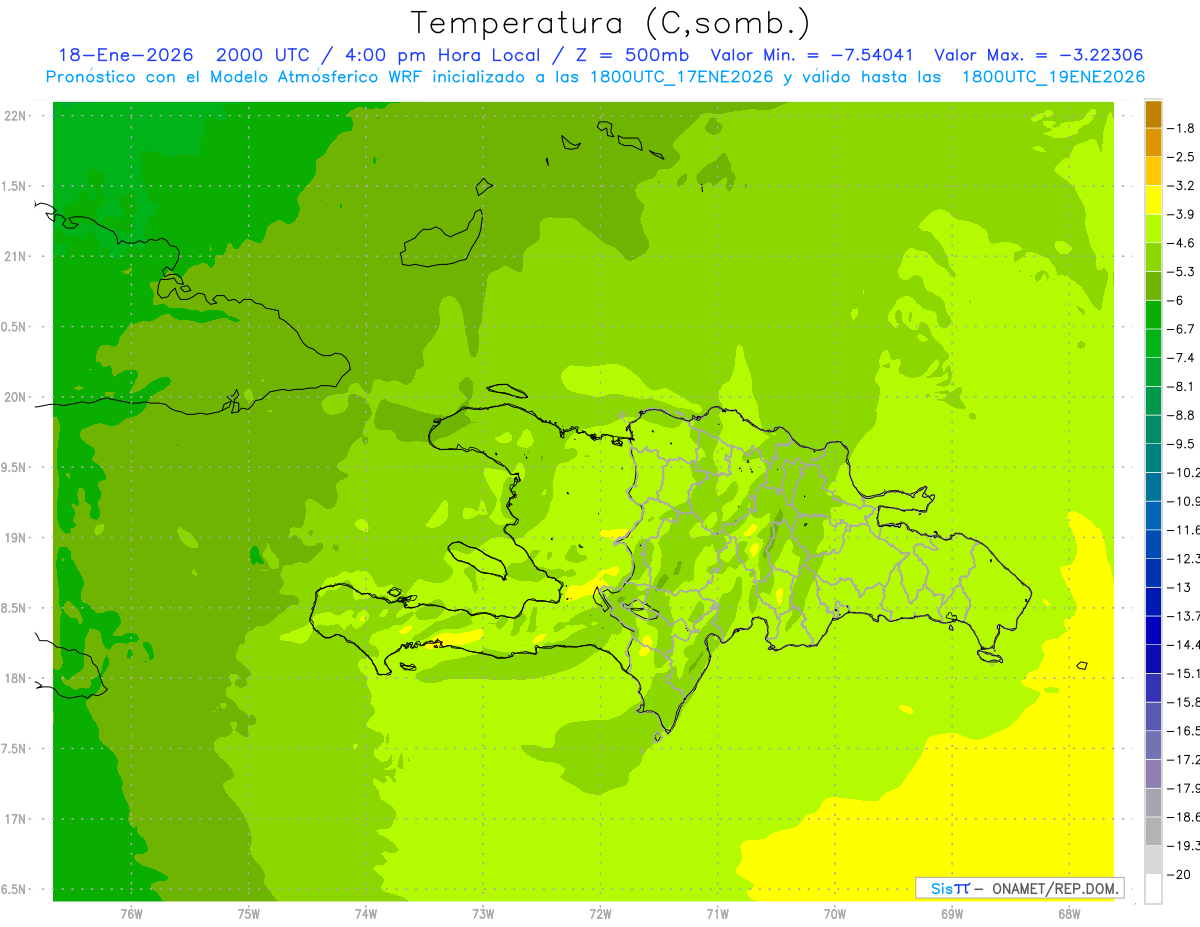
Task: Click the yellow legend swatch between -3.2 and -3.9
Action: coord(1153,200)
